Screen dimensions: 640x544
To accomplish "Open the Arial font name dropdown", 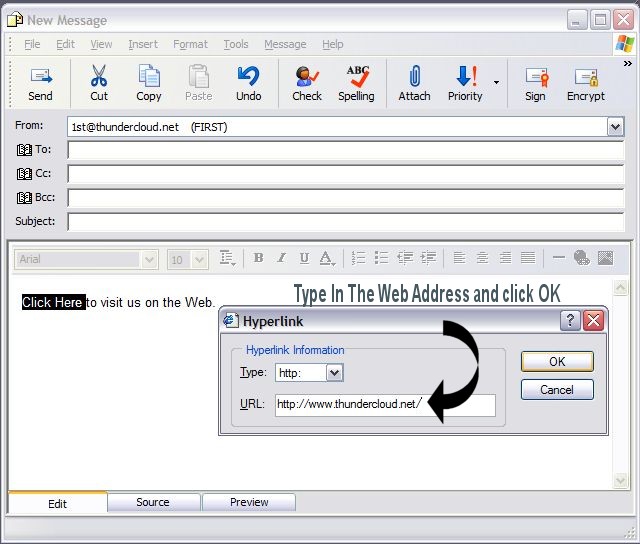I will pyautogui.click(x=149, y=260).
